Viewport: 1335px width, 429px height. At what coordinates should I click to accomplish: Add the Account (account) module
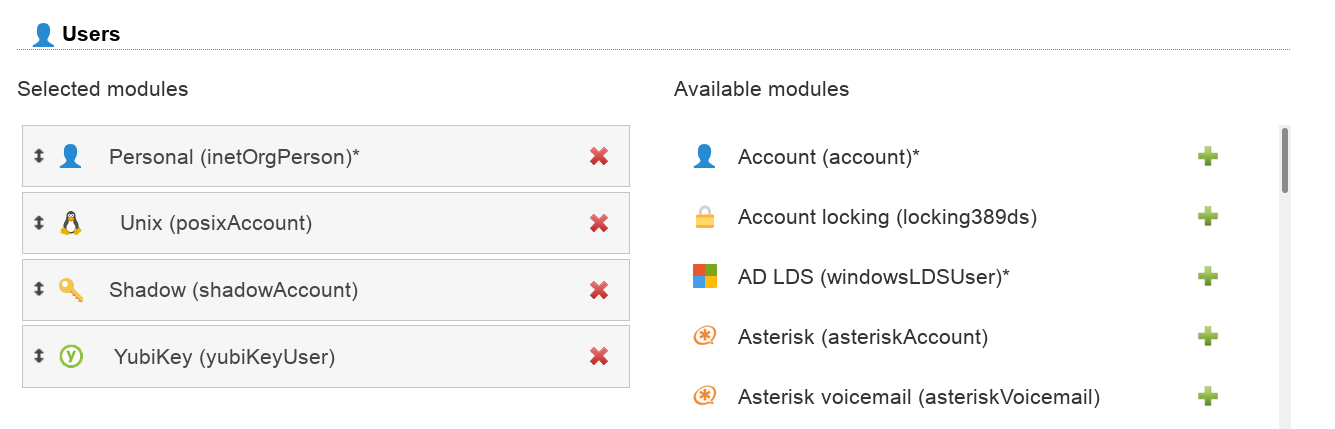pos(1208,156)
